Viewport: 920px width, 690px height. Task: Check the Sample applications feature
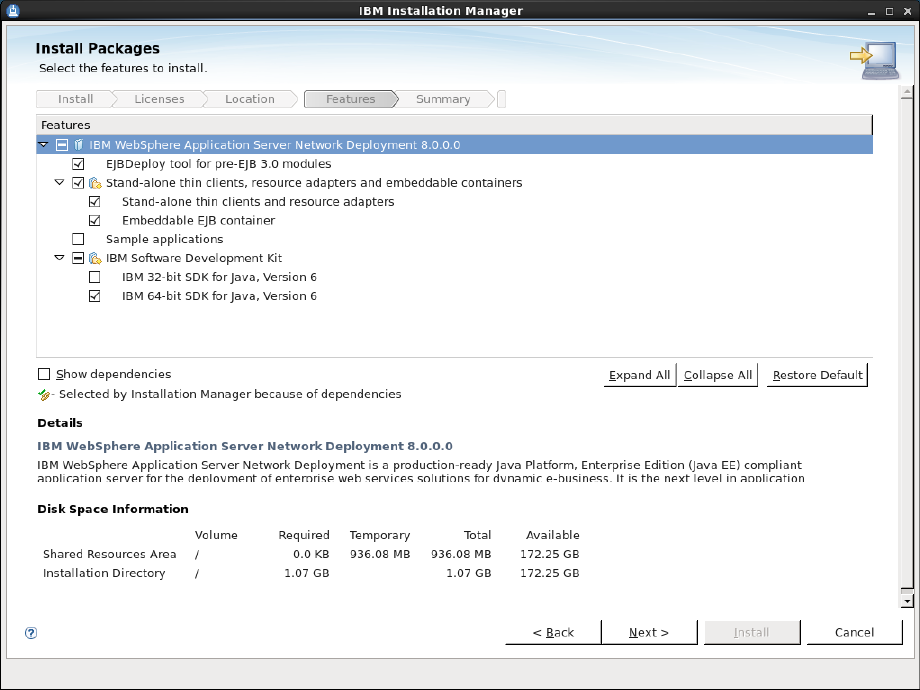click(78, 239)
